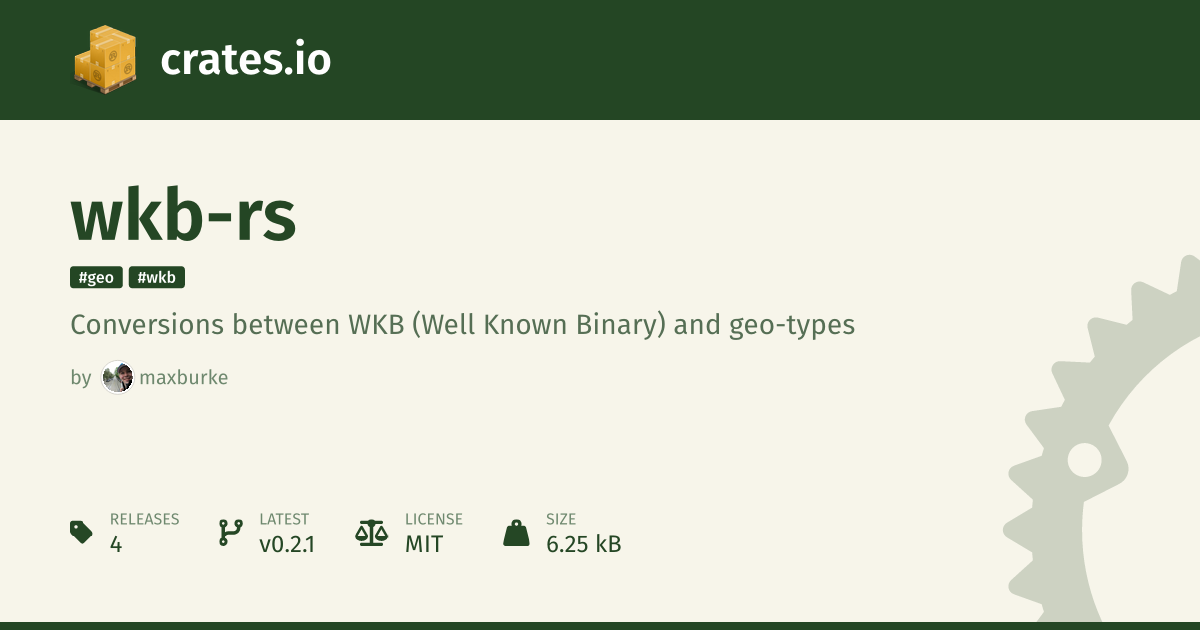Image resolution: width=1200 pixels, height=630 pixels.
Task: Select the #wkb keyword tag
Action: (x=157, y=278)
